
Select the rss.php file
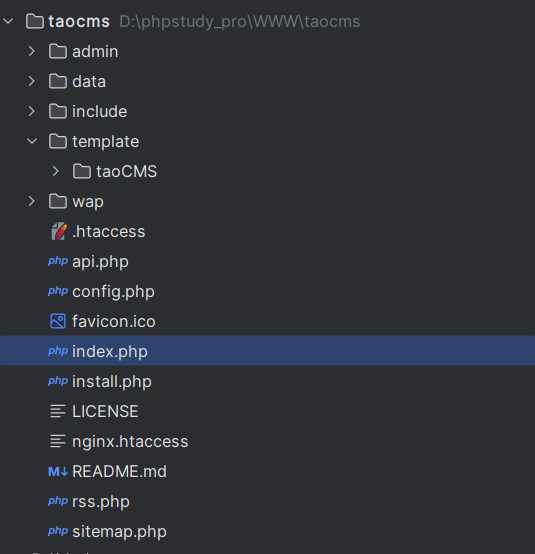[101, 502]
